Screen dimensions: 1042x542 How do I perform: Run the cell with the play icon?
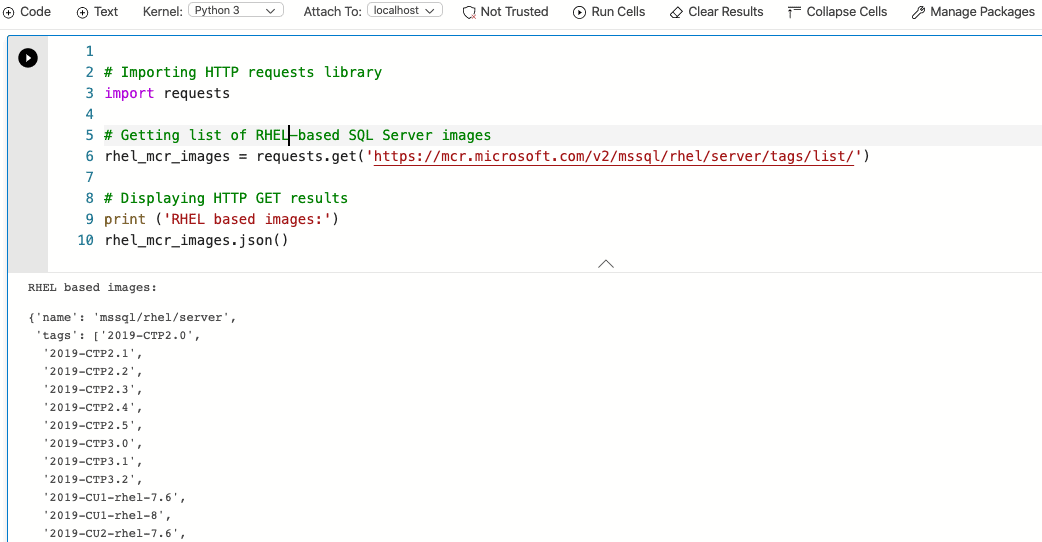28,58
